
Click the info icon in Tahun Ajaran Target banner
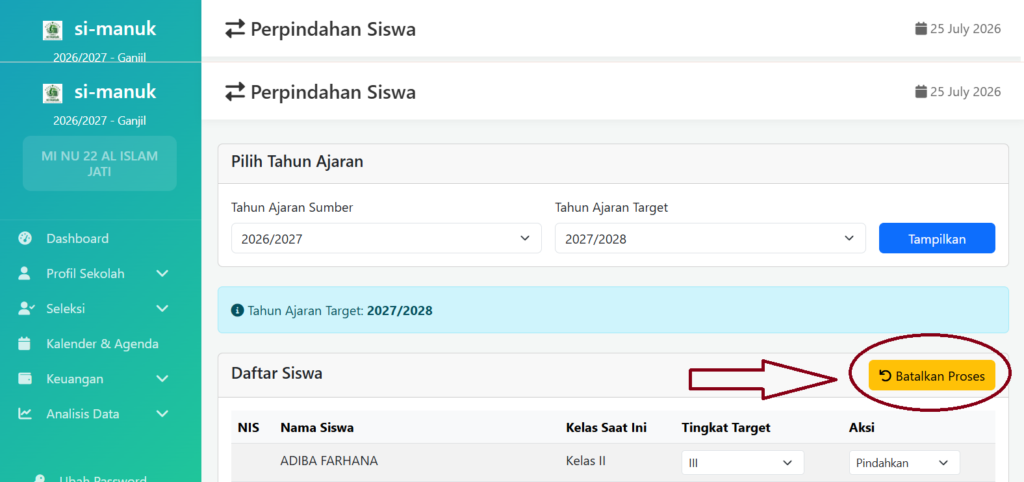point(237,310)
